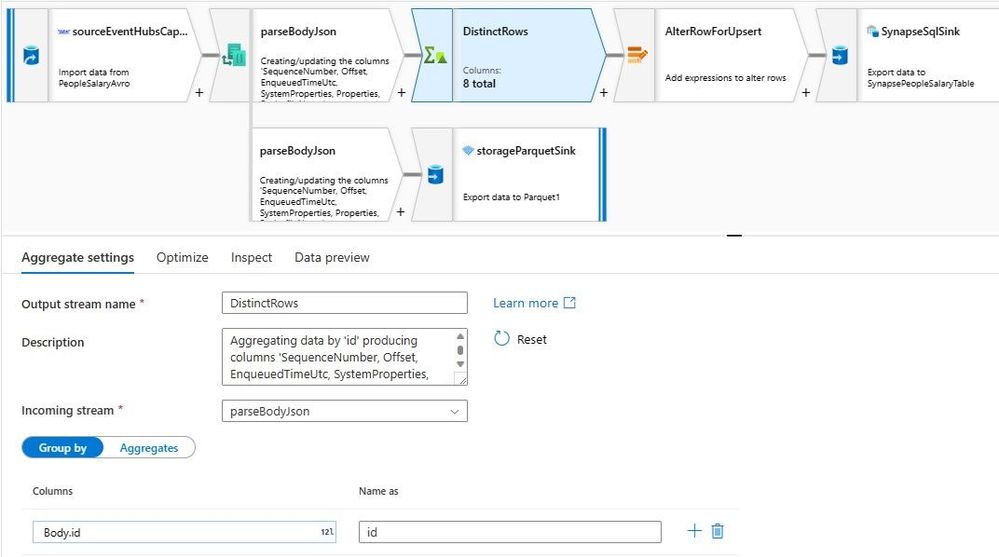Switch to the Optimize tab

[x=182, y=257]
